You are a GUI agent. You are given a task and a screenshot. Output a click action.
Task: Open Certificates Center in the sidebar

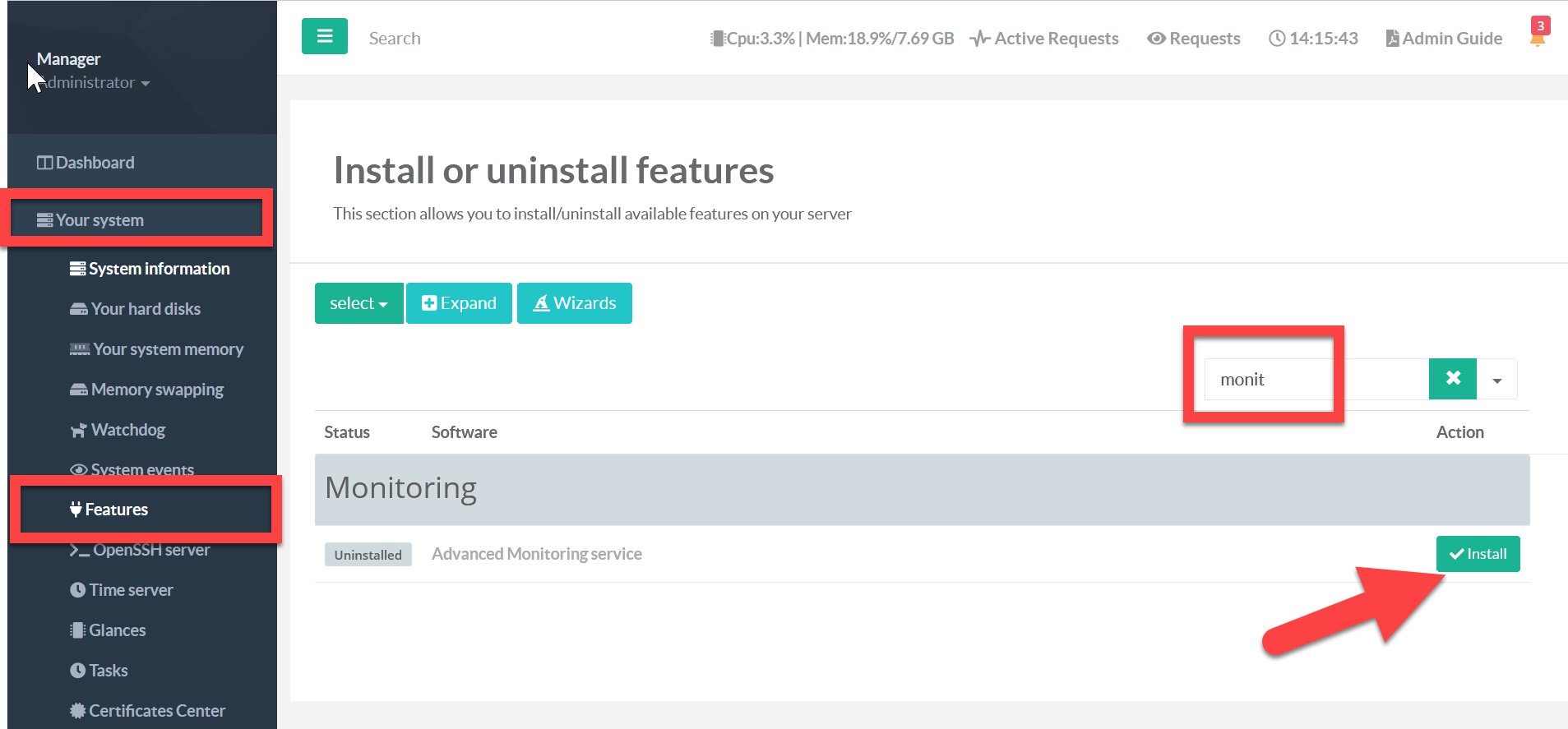point(156,711)
